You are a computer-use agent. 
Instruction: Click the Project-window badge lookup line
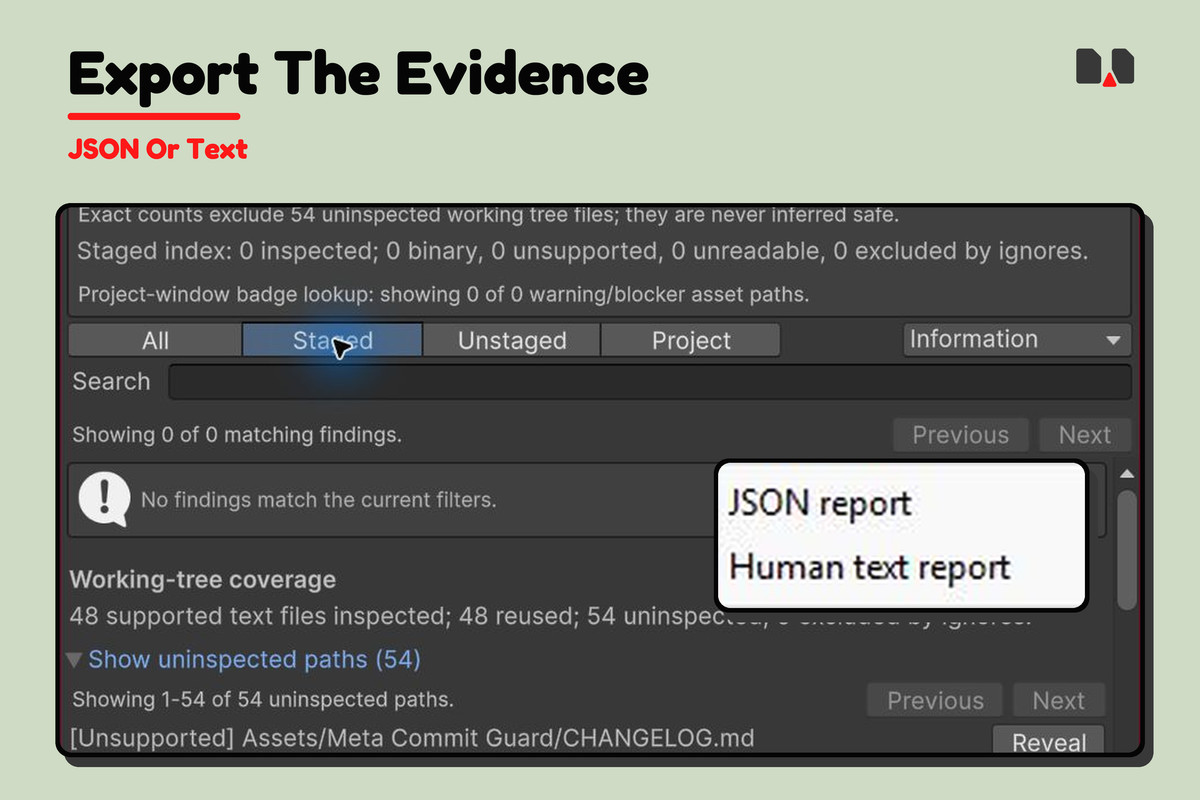(x=443, y=295)
